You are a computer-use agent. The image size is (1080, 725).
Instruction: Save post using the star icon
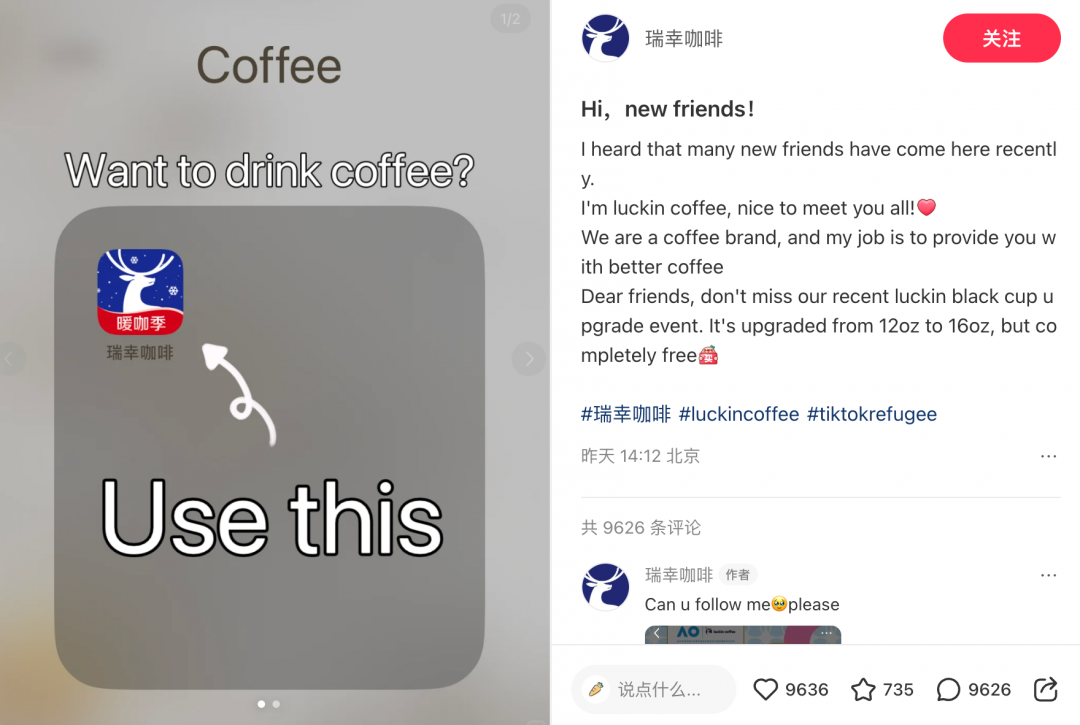863,689
